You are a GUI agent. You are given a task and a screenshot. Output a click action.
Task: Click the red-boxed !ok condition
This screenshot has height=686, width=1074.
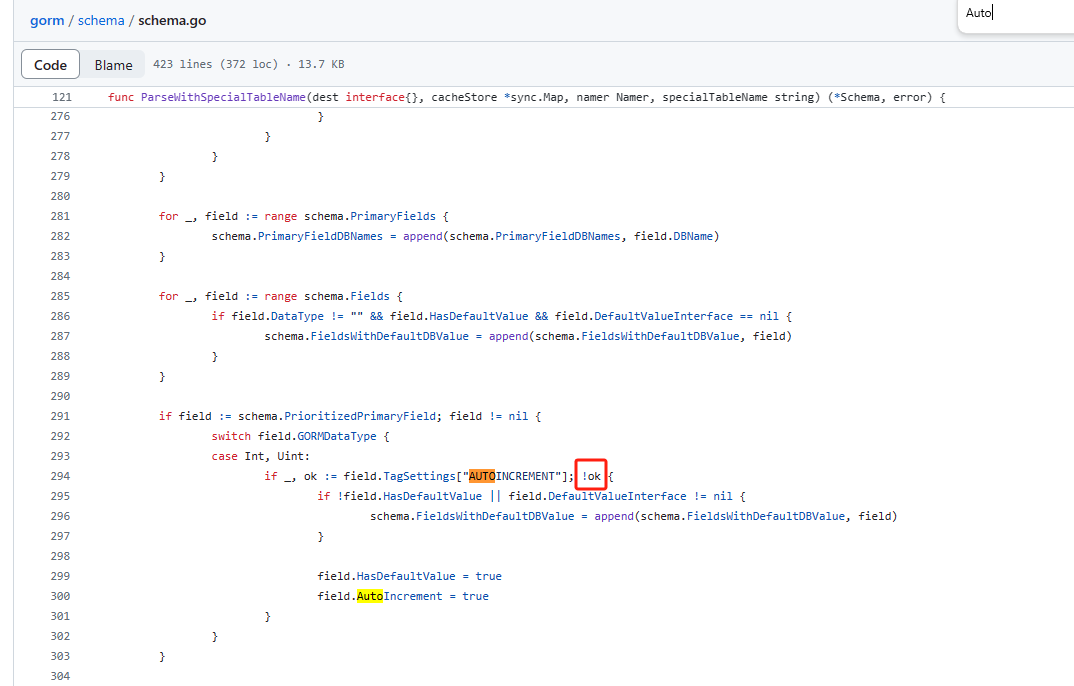[591, 476]
